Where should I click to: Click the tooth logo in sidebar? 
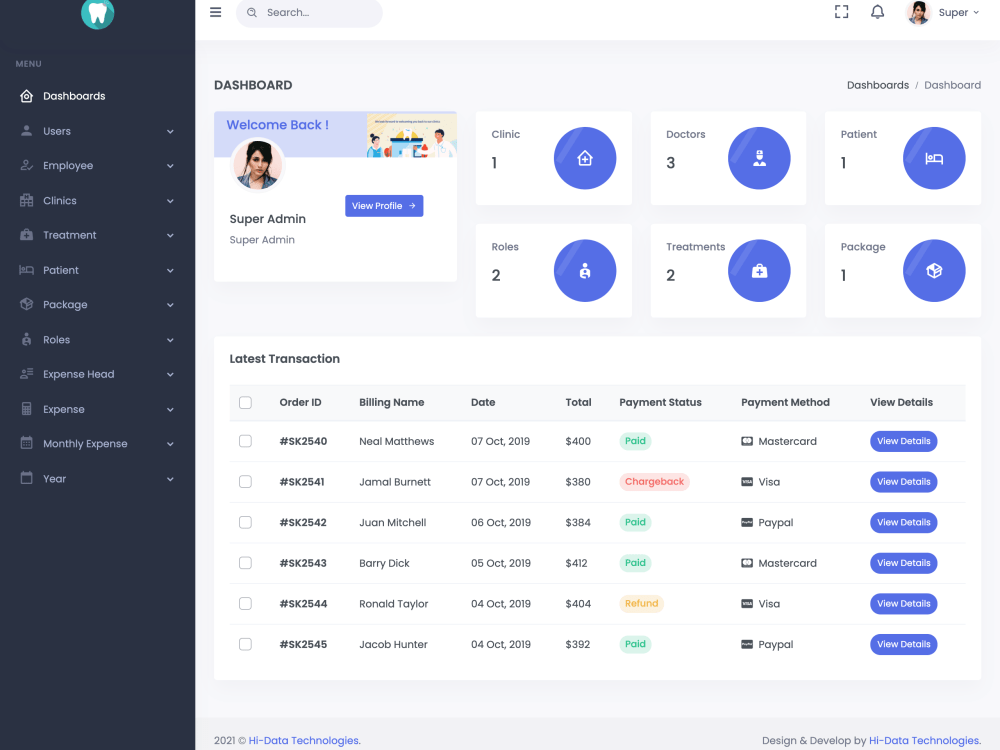pos(98,13)
